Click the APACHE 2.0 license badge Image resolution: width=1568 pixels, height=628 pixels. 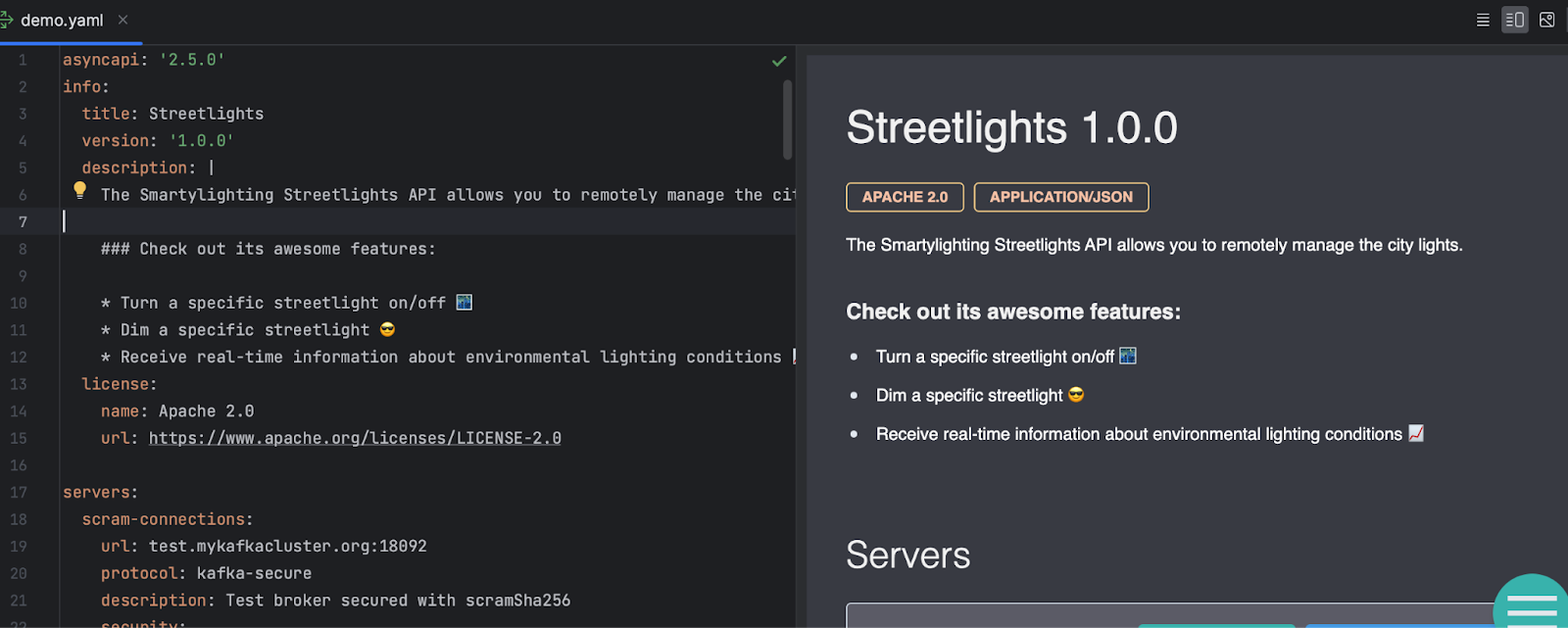coord(905,197)
